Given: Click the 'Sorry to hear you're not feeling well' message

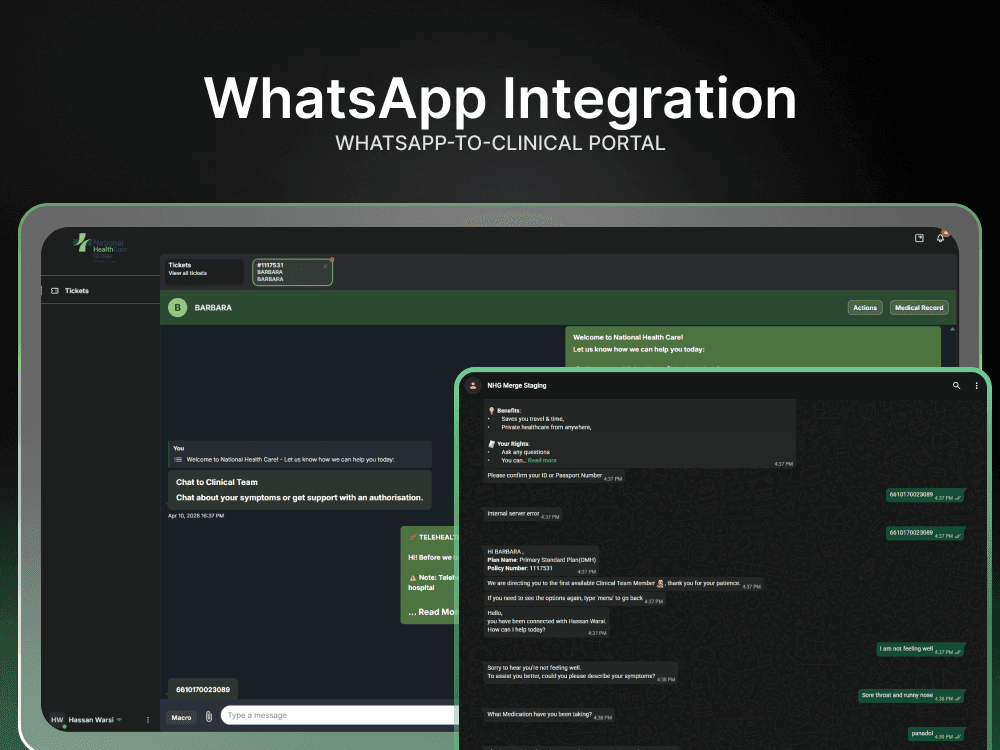Looking at the screenshot, I should [580, 672].
